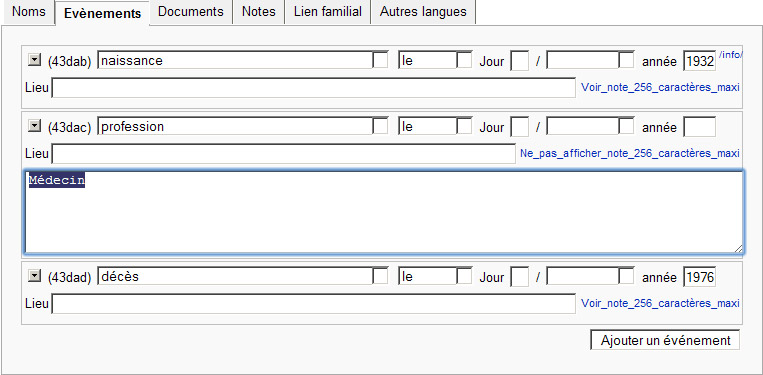Click the Lieu field for décès
Viewport: 763px width, 375px height.
313,304
